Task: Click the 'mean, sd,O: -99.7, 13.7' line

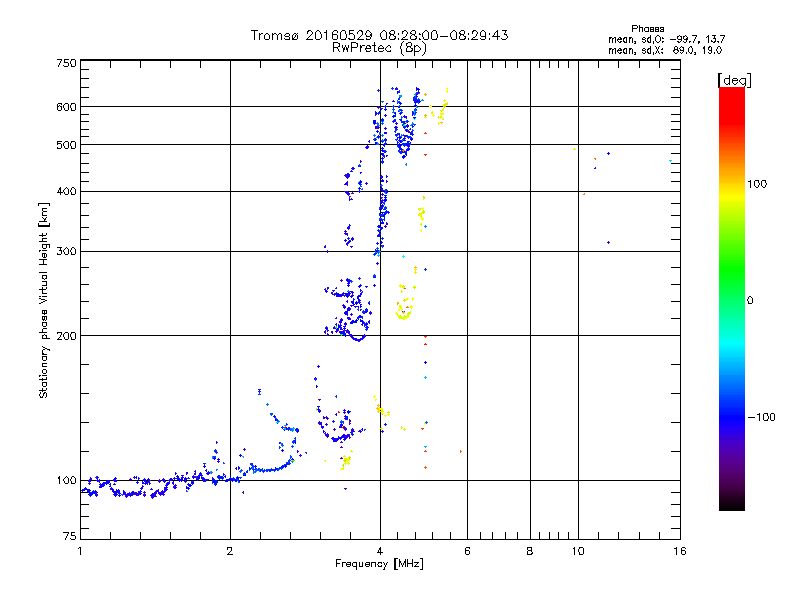Action: (x=666, y=39)
